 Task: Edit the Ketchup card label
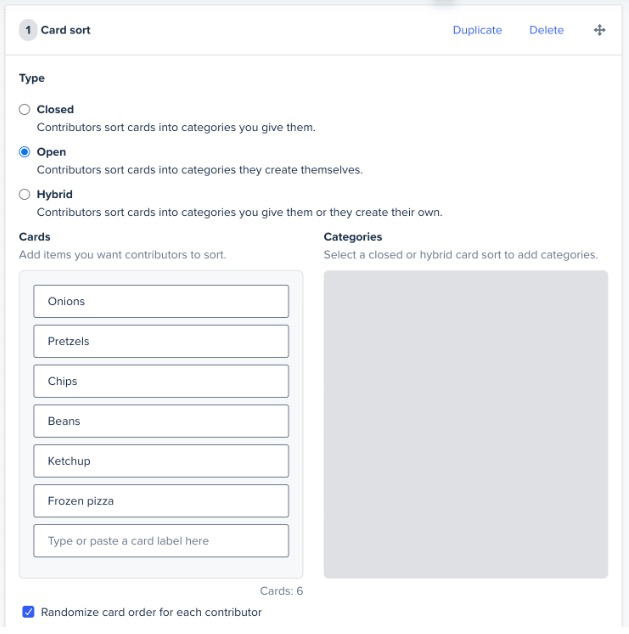click(x=161, y=461)
